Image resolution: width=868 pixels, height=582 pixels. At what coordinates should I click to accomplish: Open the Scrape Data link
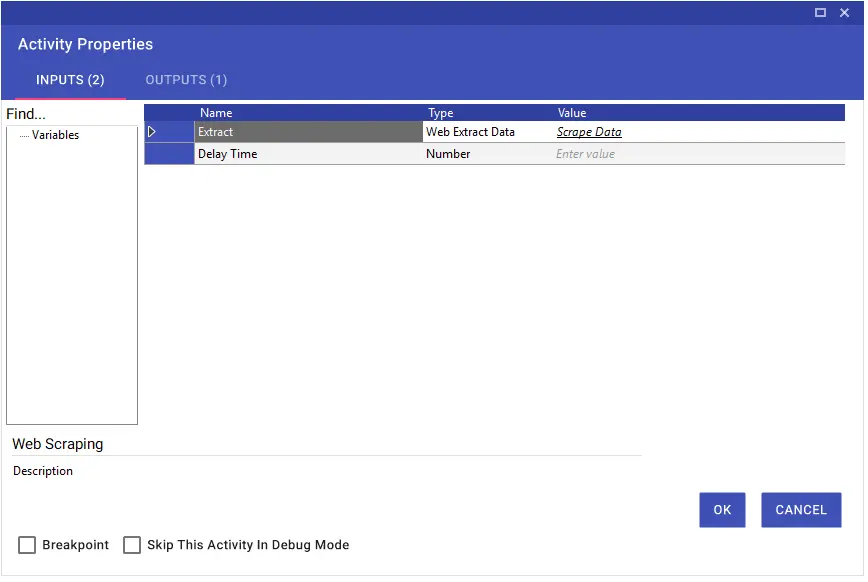point(590,132)
